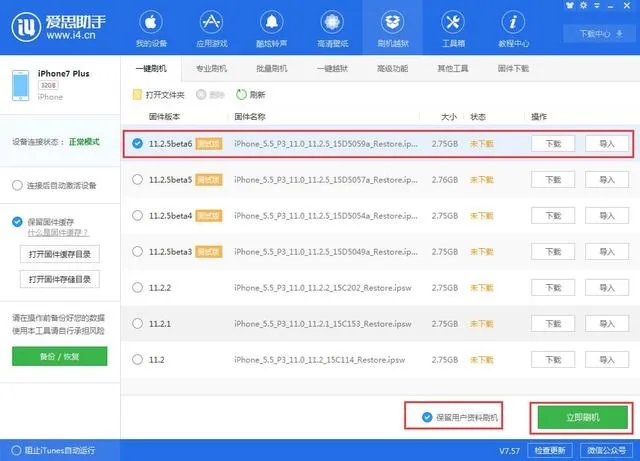Click the delete toolbar button

click(210, 95)
